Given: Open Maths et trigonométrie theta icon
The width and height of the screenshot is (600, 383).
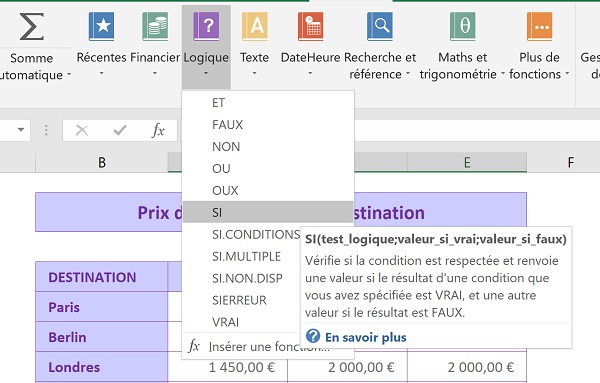Looking at the screenshot, I should pyautogui.click(x=463, y=26).
